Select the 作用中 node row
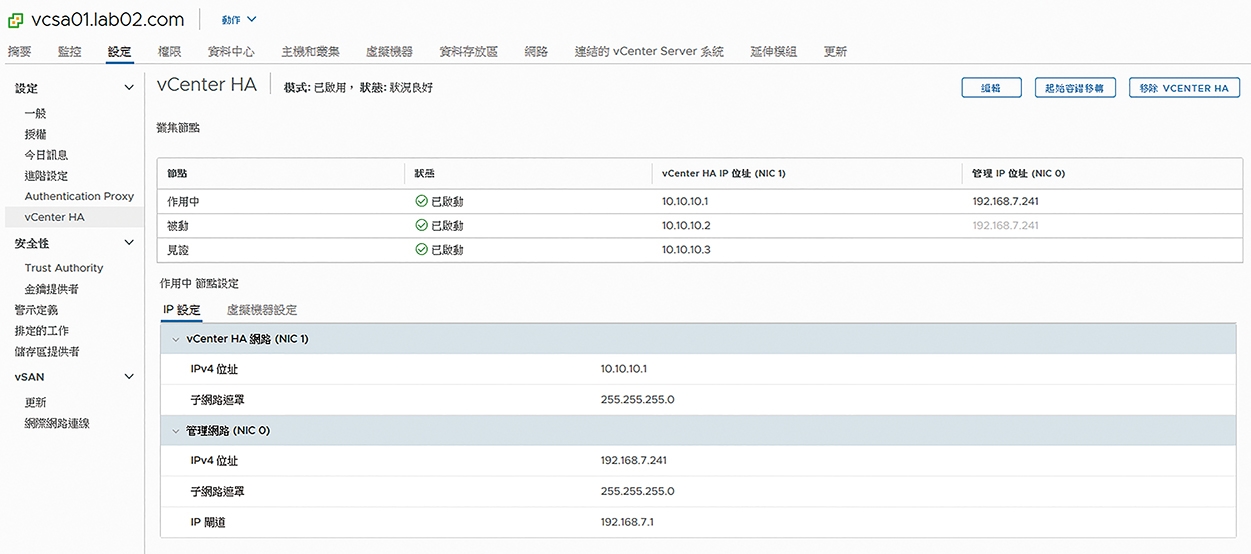The width and height of the screenshot is (1251, 554). (x=700, y=201)
